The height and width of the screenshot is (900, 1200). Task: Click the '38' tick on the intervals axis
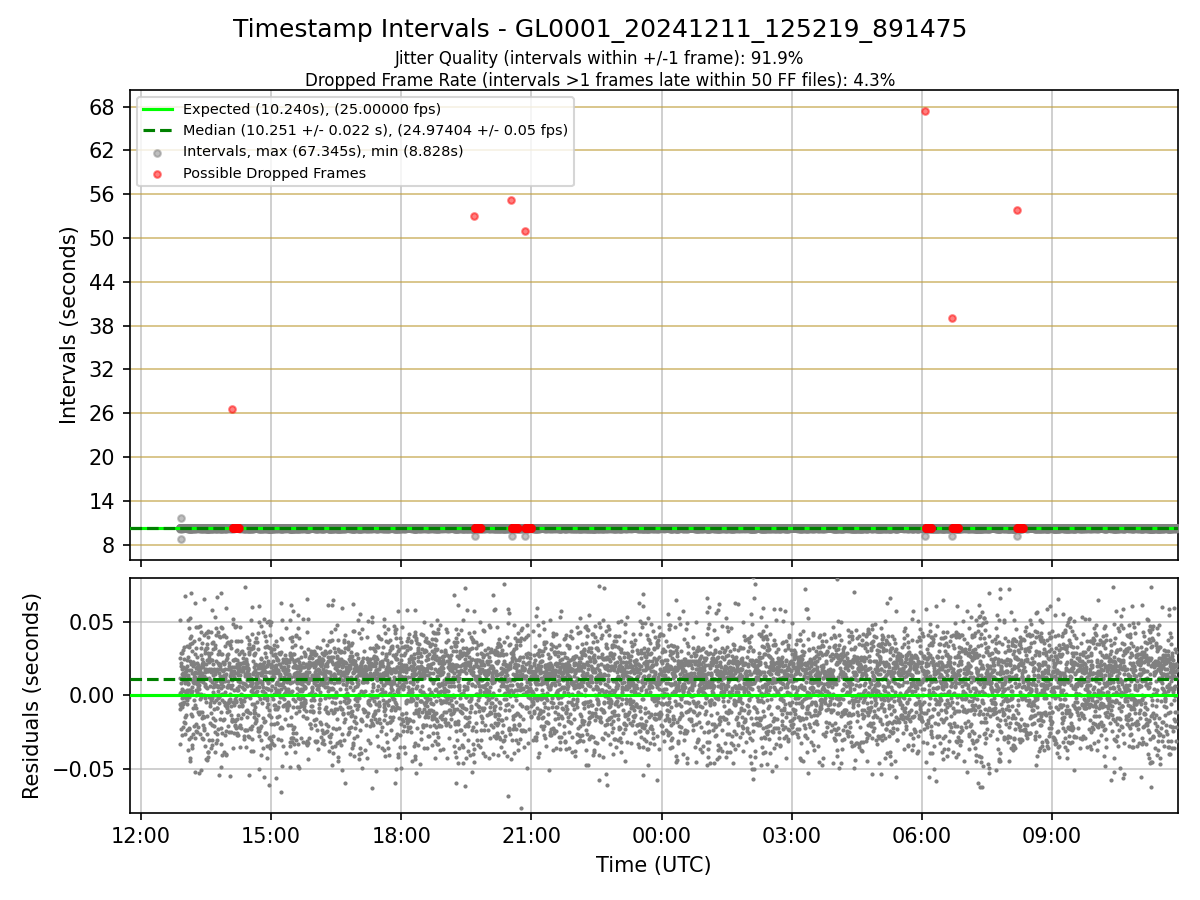103,326
